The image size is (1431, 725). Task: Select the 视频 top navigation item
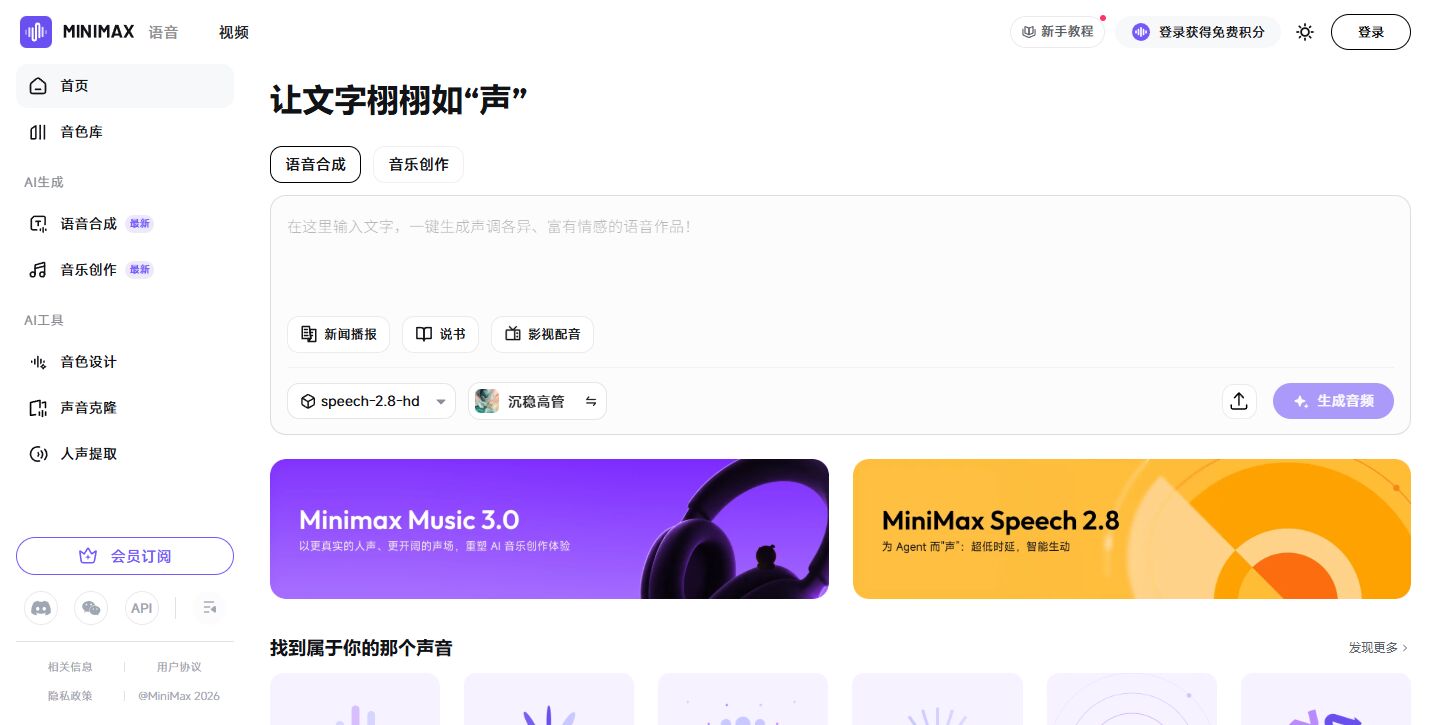(234, 32)
